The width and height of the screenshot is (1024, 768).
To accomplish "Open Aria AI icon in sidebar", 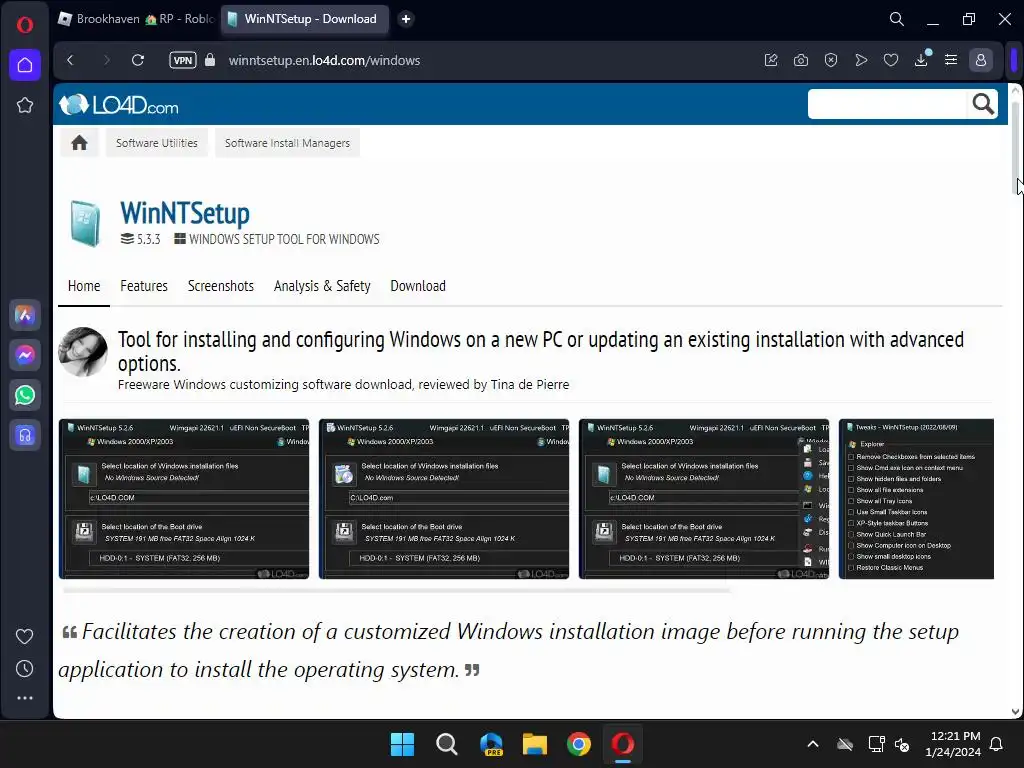I will 25,315.
